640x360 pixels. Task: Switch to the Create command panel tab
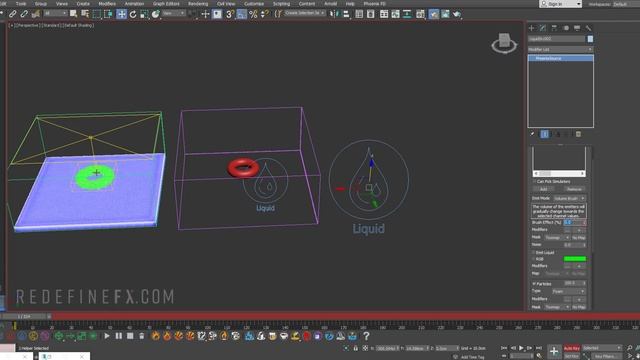(531, 28)
